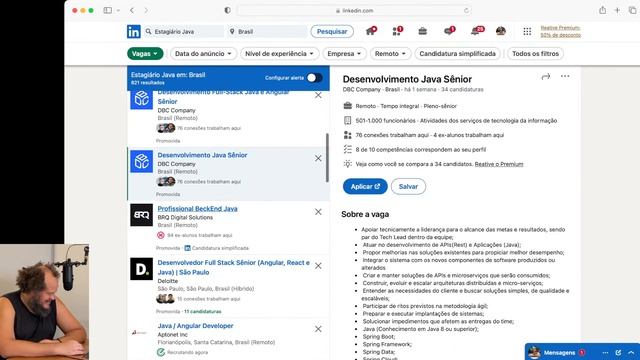Show Safari tab overview
The width and height of the screenshot is (640, 360).
click(x=632, y=10)
